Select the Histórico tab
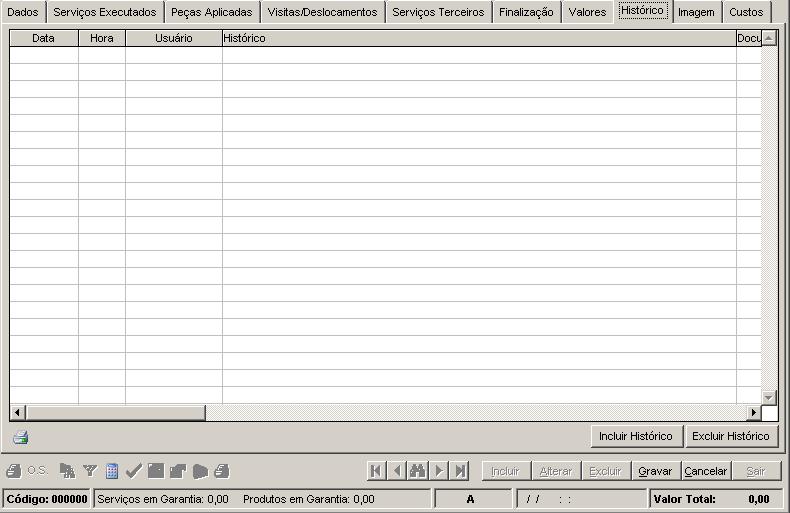This screenshot has height=513, width=790. coord(642,11)
